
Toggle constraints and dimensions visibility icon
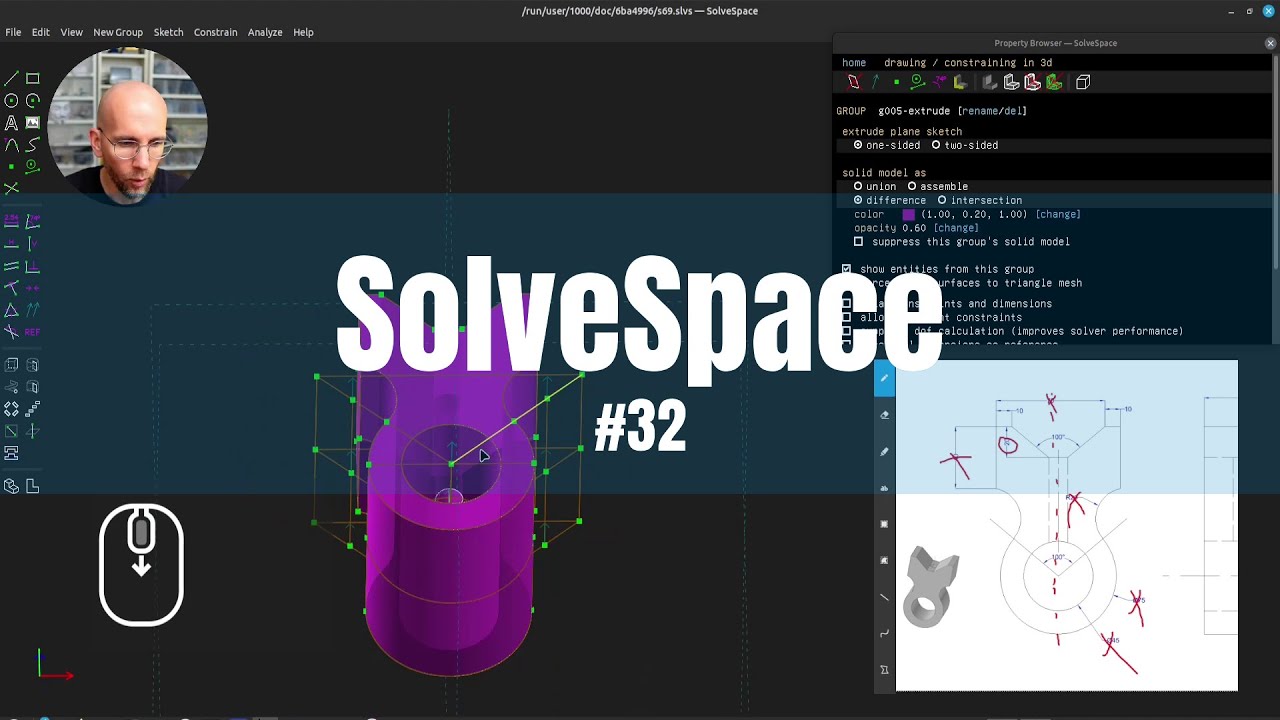[x=939, y=82]
